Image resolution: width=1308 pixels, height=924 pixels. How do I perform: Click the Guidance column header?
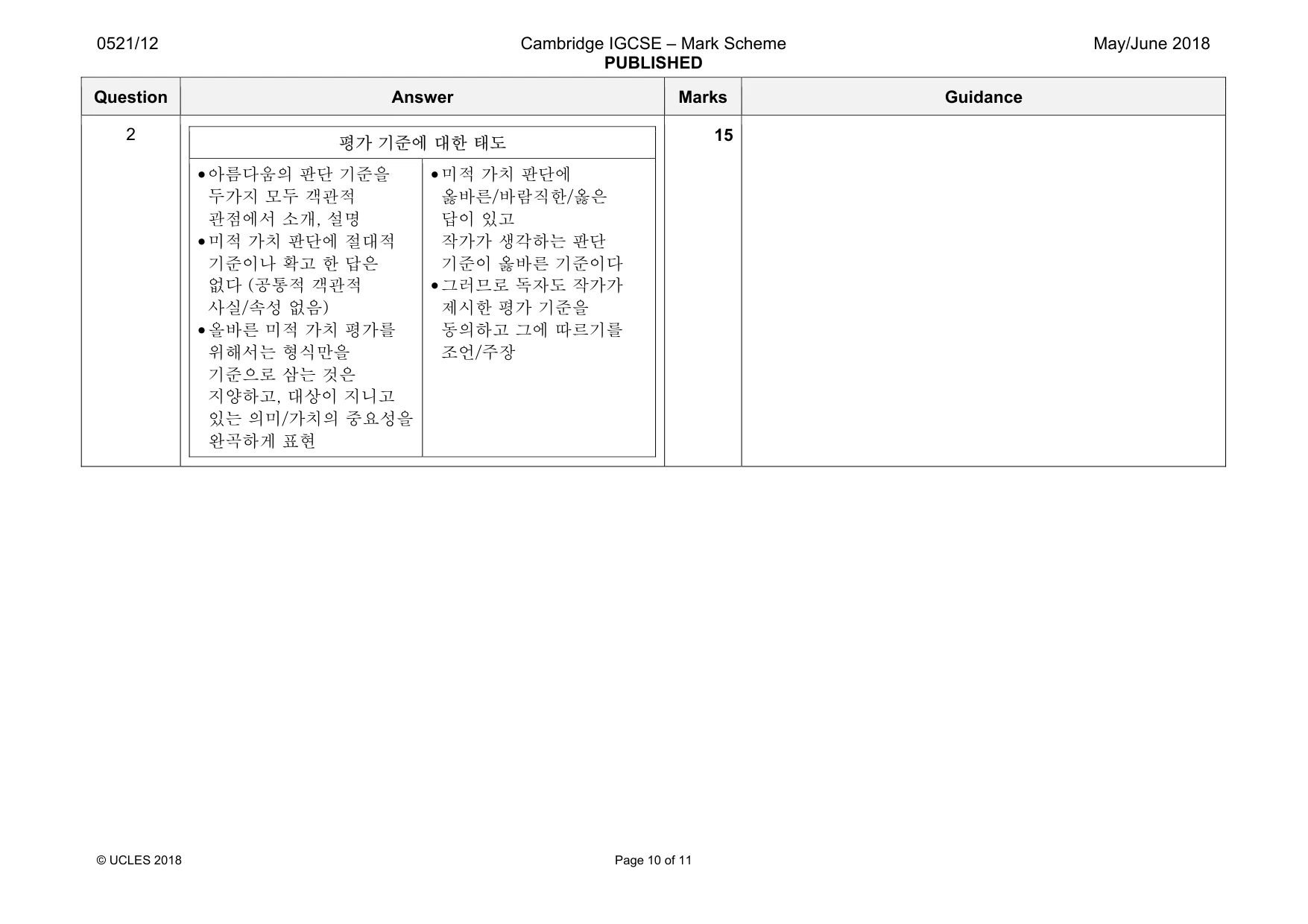click(983, 97)
